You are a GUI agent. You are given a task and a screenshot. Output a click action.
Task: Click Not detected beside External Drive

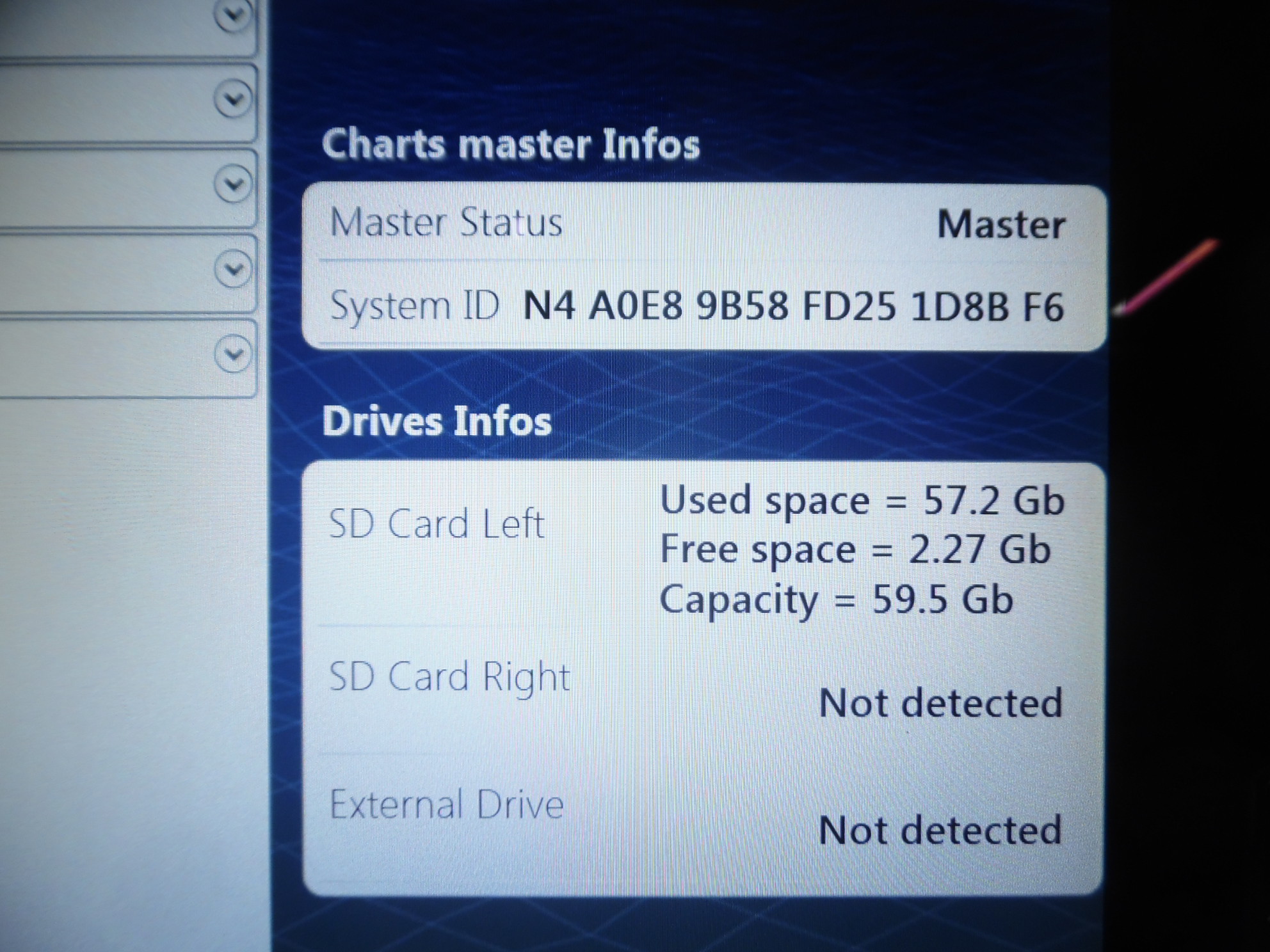pyautogui.click(x=940, y=830)
